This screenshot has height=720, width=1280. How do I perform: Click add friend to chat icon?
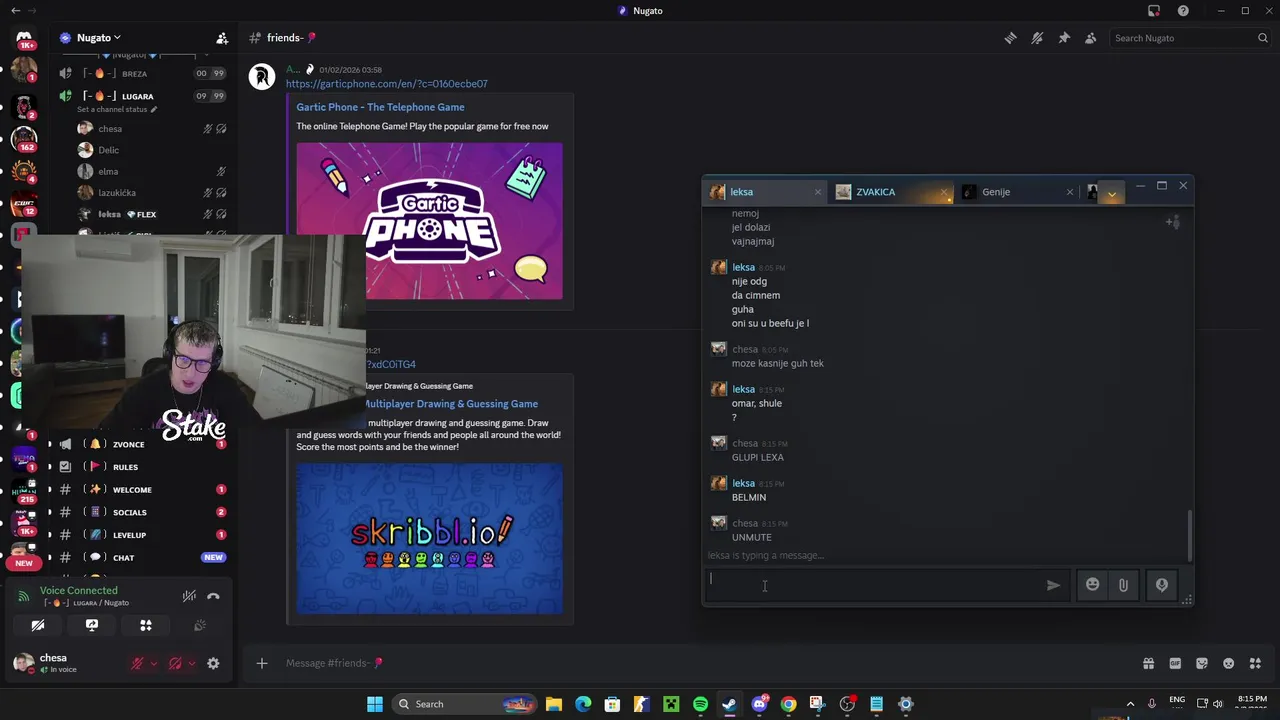1173,222
